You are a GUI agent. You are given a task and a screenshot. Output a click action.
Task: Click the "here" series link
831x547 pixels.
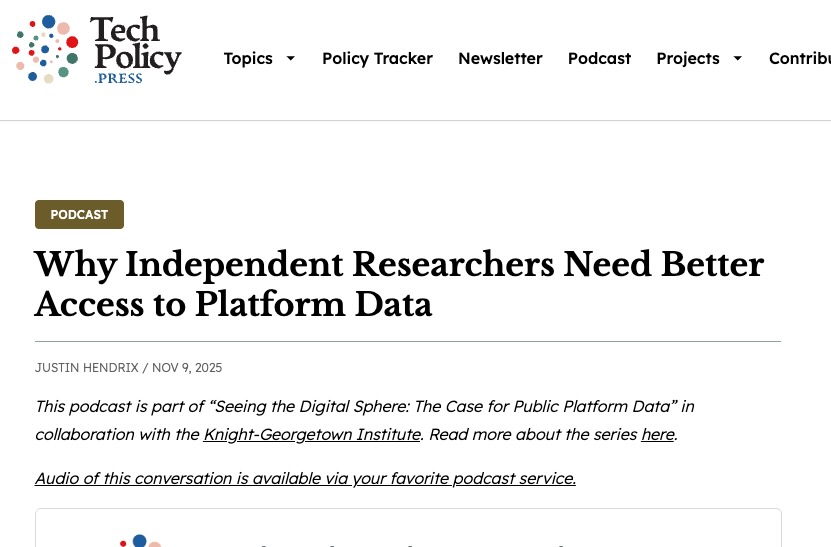coord(657,434)
